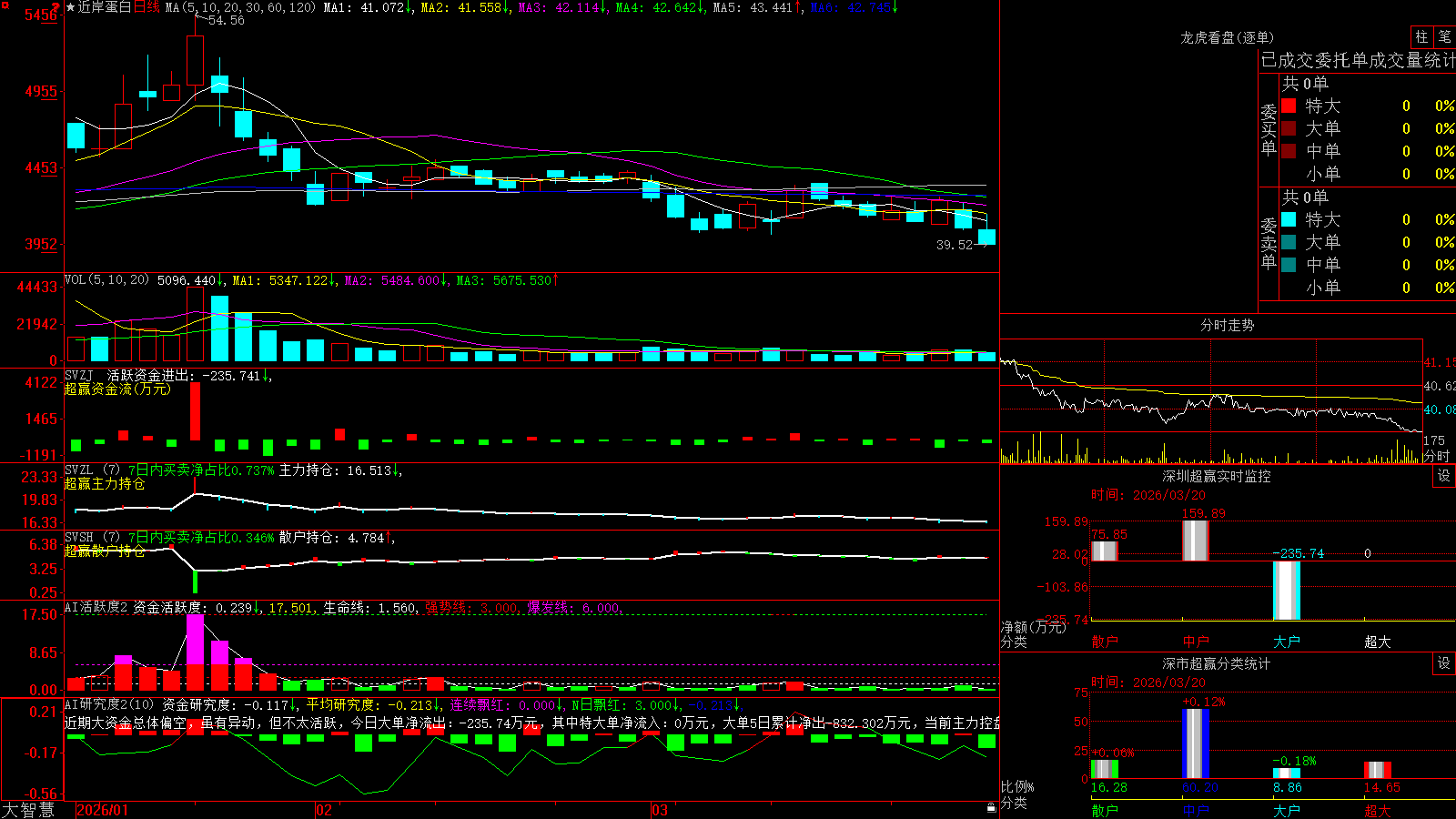Click the 散户 category label in 深圳超赢实时监控
Viewport: 1456px width, 819px height.
point(1104,642)
